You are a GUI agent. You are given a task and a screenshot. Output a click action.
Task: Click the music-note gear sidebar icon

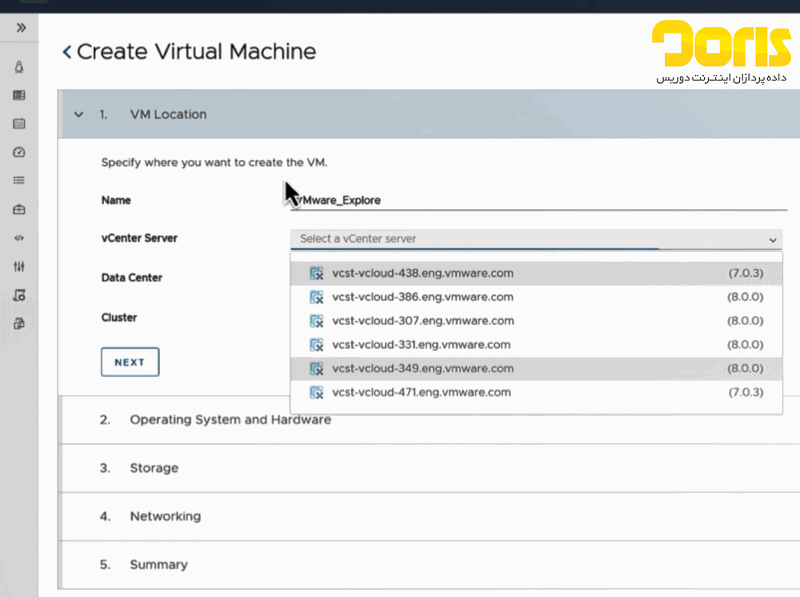[19, 296]
